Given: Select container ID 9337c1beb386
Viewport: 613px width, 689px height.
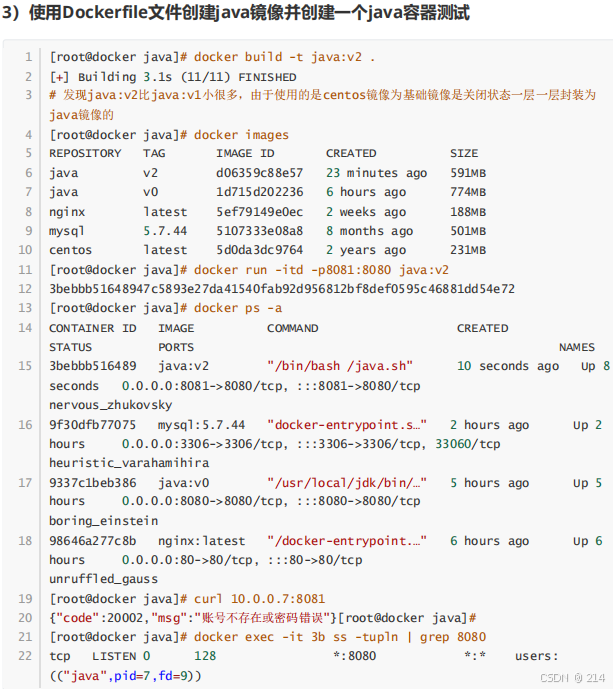Looking at the screenshot, I should pos(93,483).
